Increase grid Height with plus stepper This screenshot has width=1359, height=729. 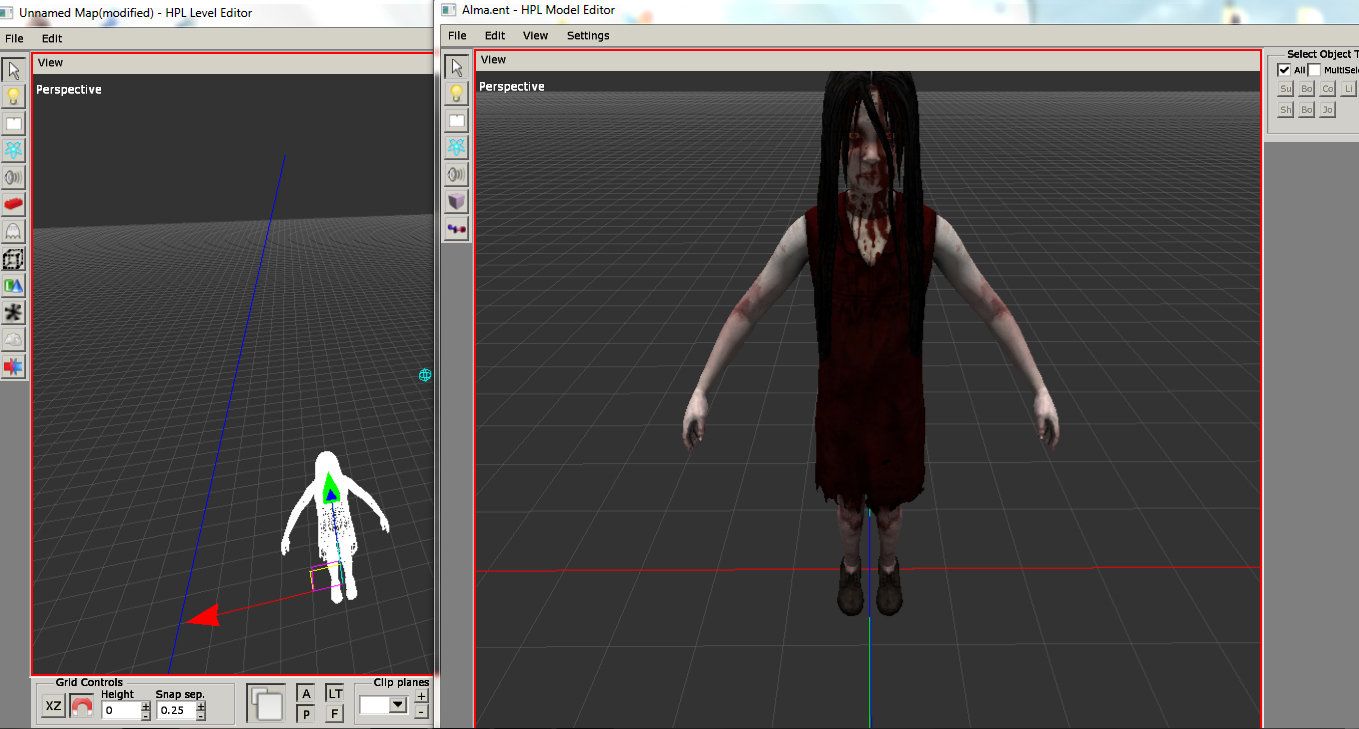click(x=146, y=705)
